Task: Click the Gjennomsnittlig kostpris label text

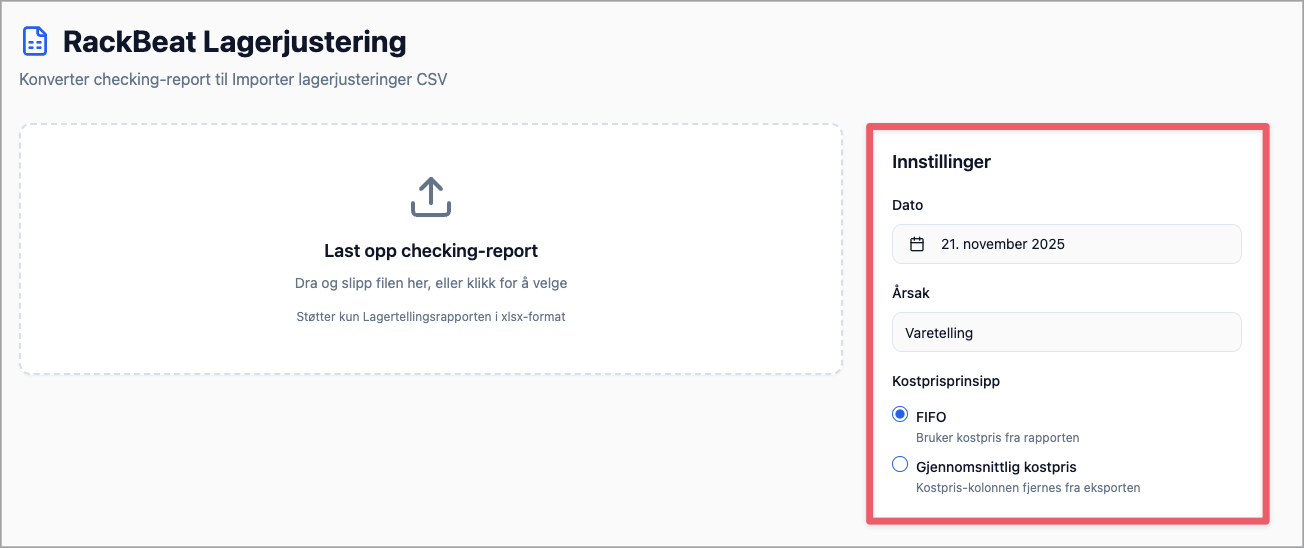Action: [x=996, y=467]
